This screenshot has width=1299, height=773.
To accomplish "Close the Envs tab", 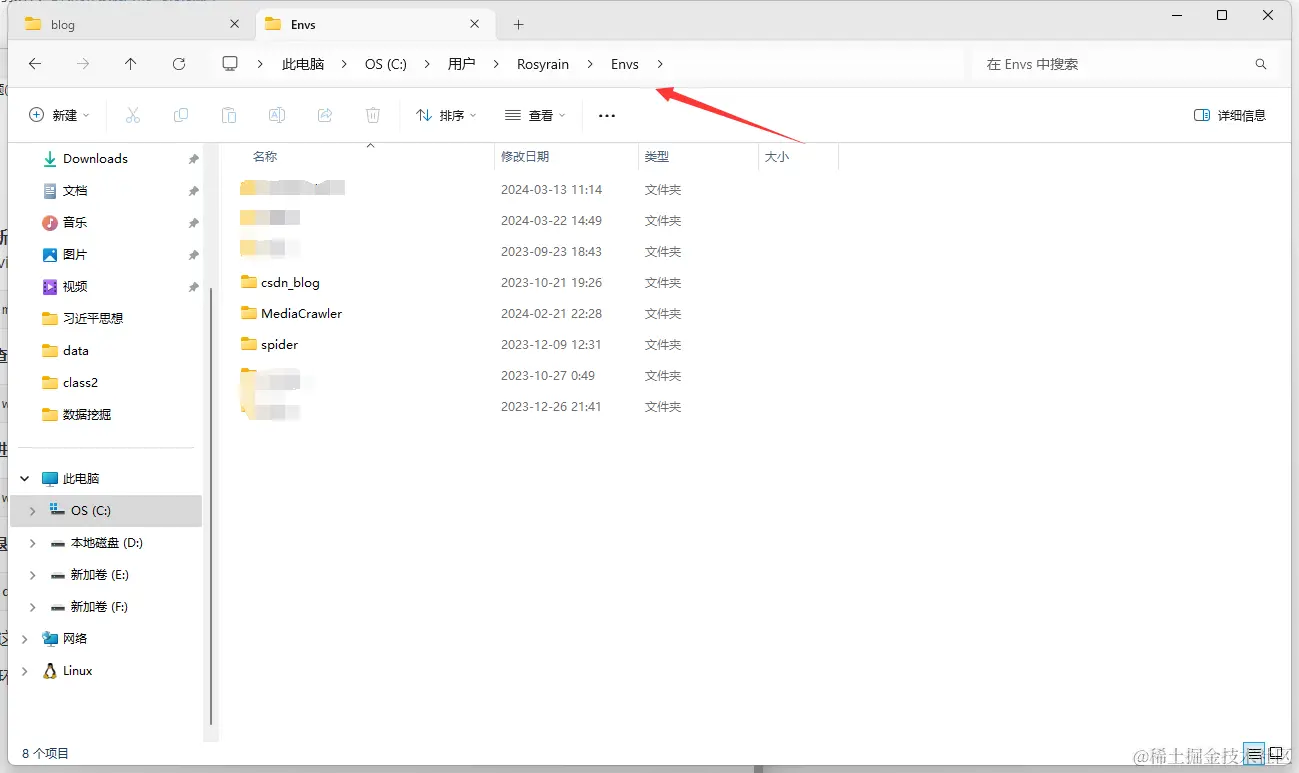I will (x=476, y=24).
